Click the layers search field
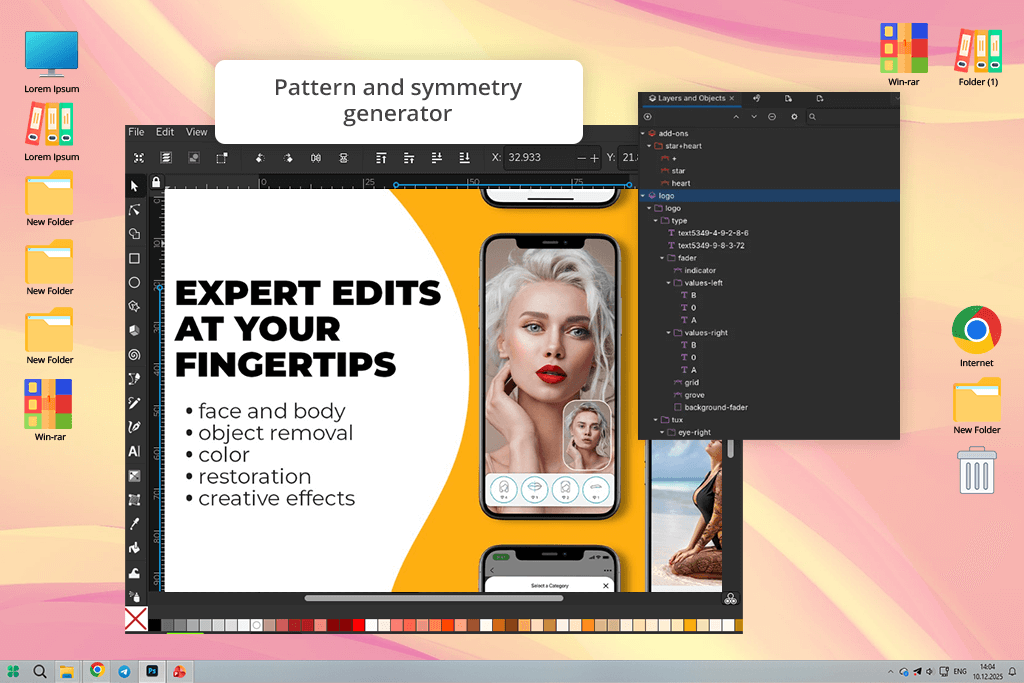Image resolution: width=1024 pixels, height=683 pixels. pyautogui.click(x=852, y=117)
